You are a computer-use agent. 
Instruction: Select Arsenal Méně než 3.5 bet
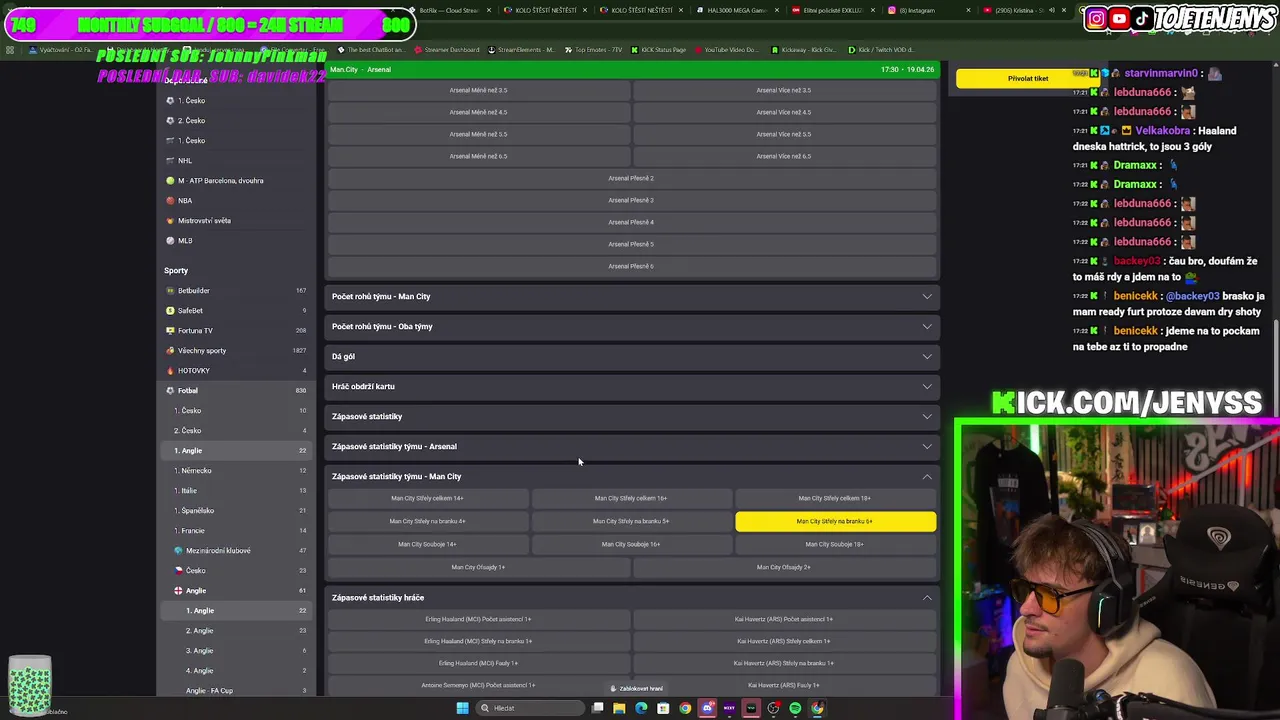point(478,90)
